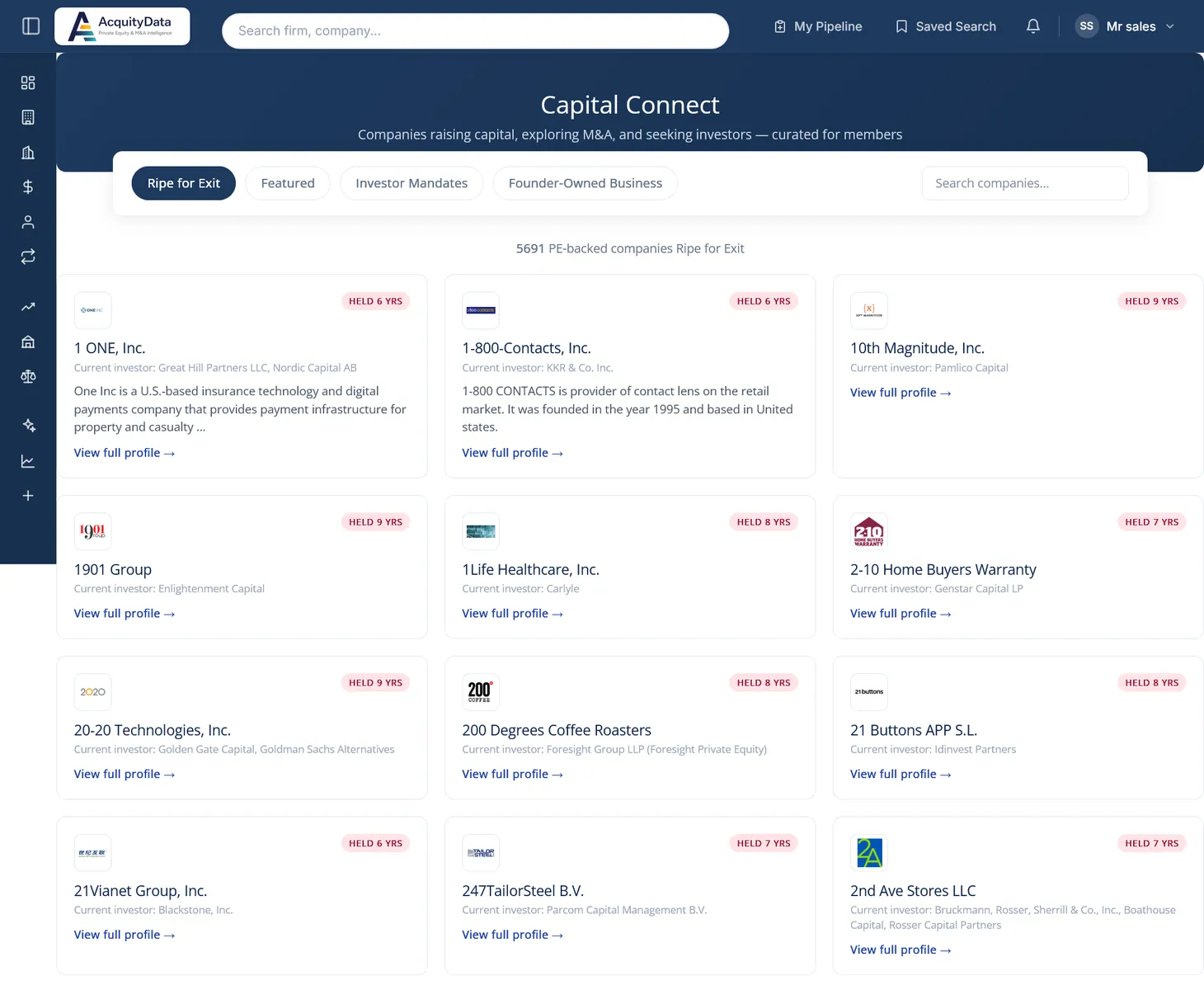View full profile of 247TailorSteel B.V.
This screenshot has height=1004, width=1204.
[513, 935]
